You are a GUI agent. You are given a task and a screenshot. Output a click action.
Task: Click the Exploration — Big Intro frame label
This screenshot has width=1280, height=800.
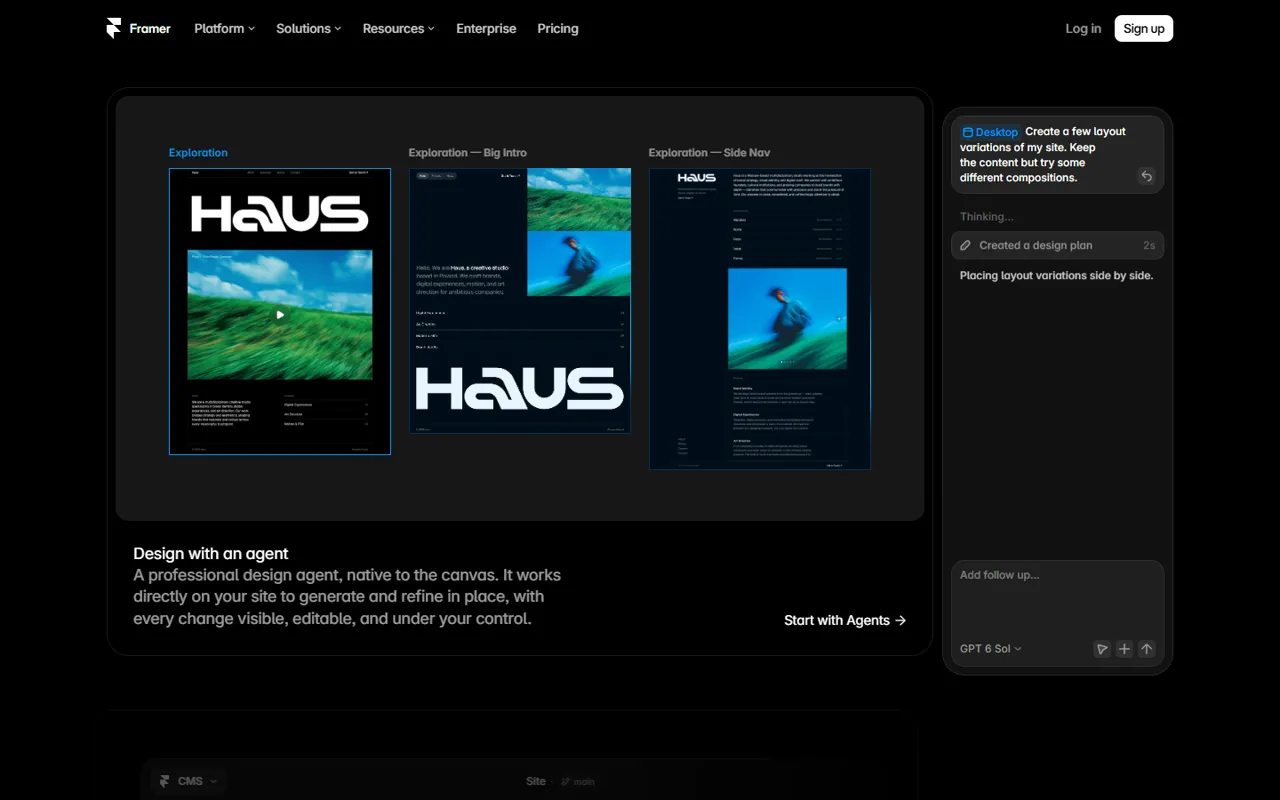(467, 153)
